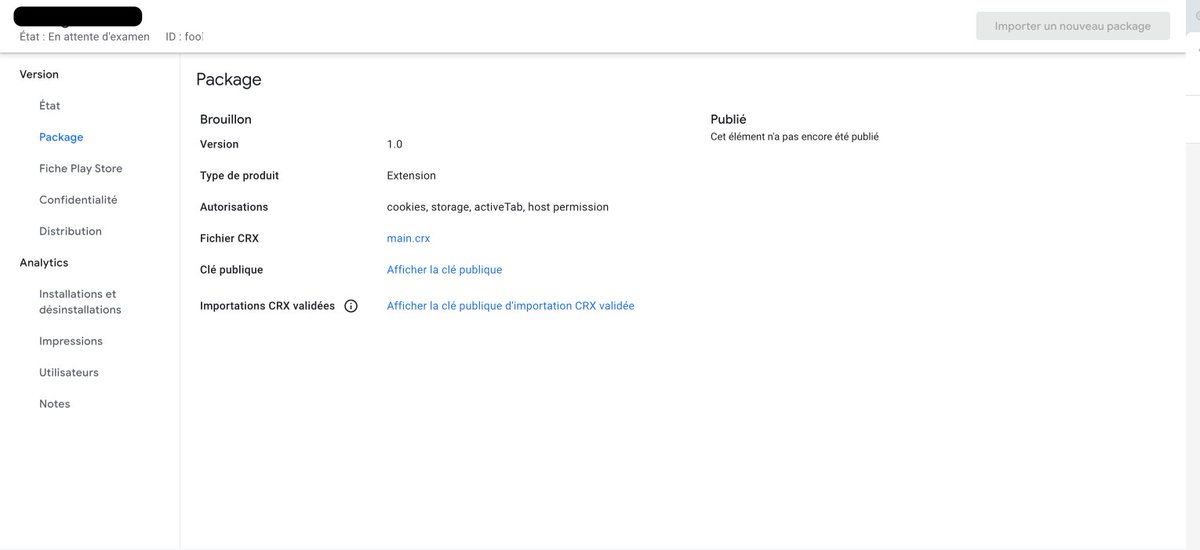Click the État : En attente d'examen status

[85, 37]
